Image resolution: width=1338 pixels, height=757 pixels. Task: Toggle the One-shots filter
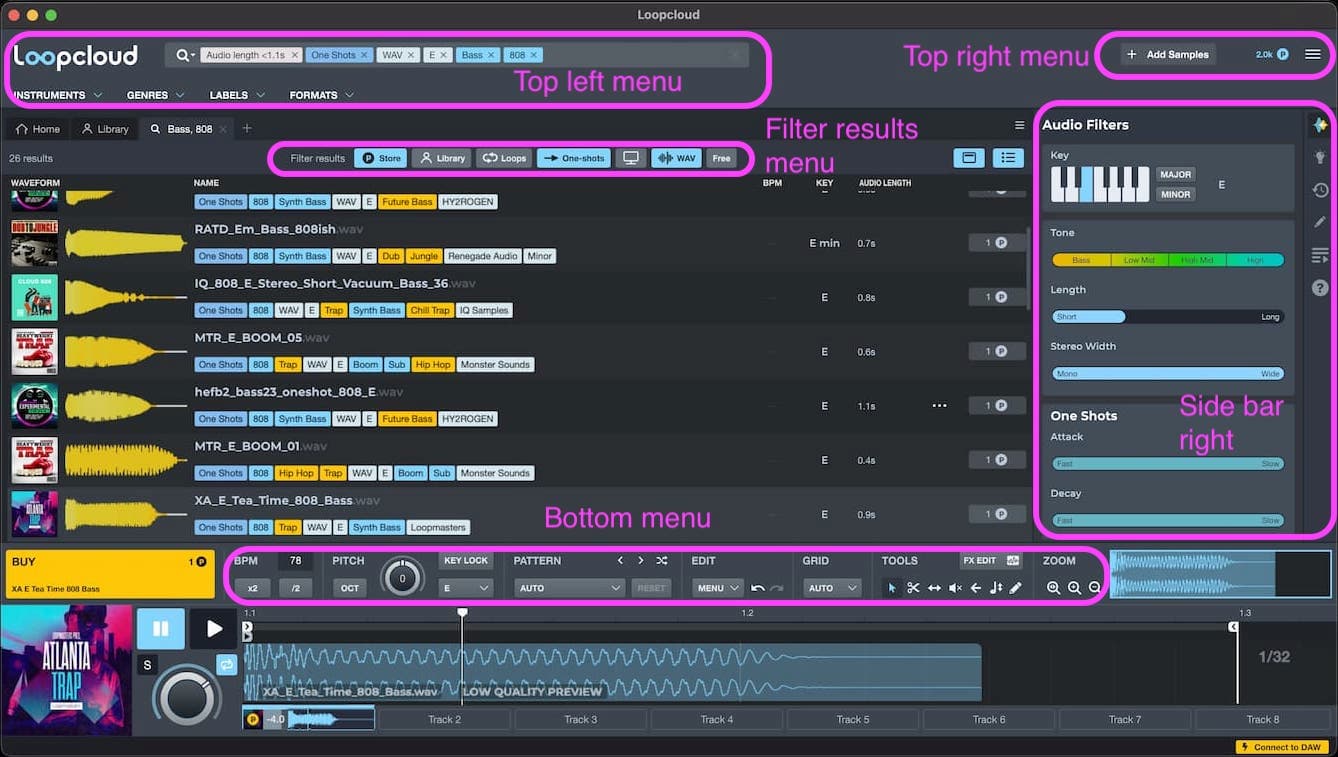[574, 158]
